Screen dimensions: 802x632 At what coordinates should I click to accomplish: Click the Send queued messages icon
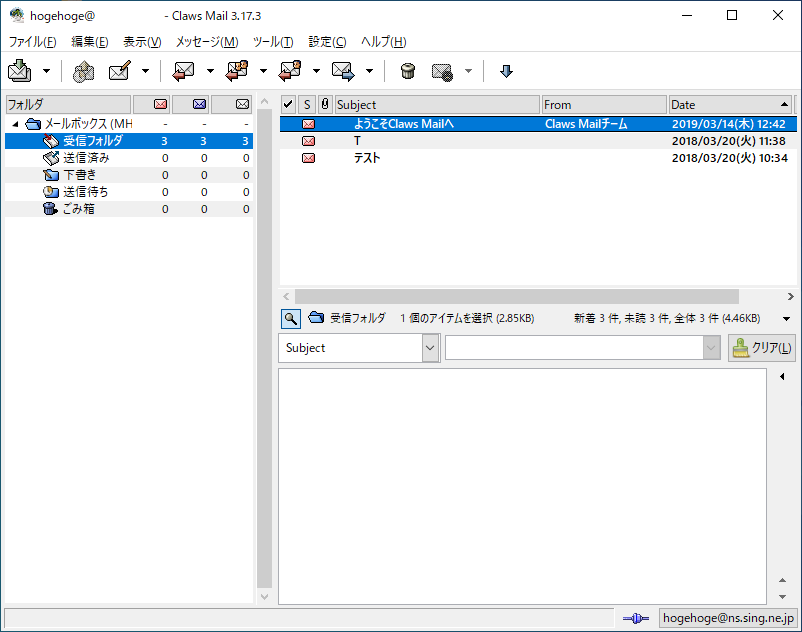click(x=83, y=71)
